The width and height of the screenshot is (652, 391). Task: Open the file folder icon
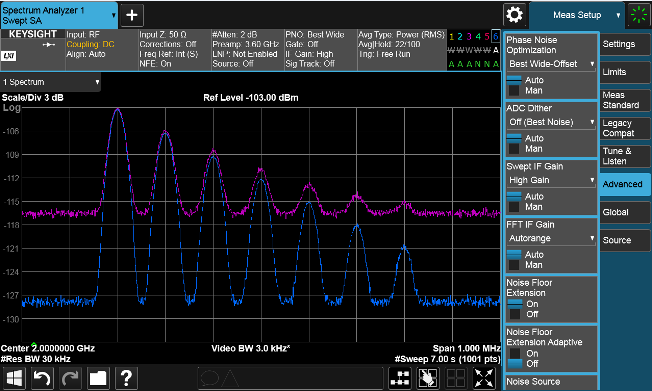98,379
